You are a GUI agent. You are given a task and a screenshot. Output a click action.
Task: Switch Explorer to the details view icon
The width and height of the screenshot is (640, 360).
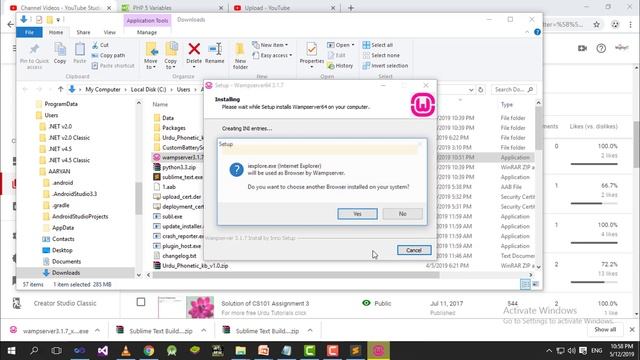point(525,284)
